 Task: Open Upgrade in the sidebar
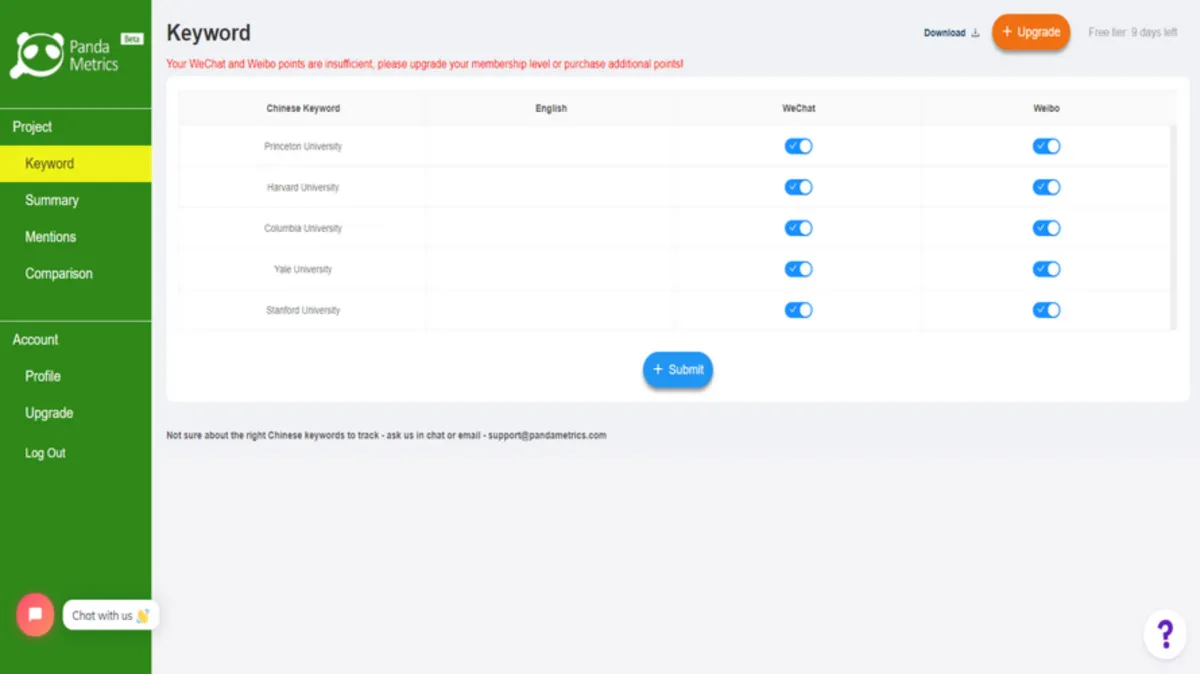pos(49,413)
